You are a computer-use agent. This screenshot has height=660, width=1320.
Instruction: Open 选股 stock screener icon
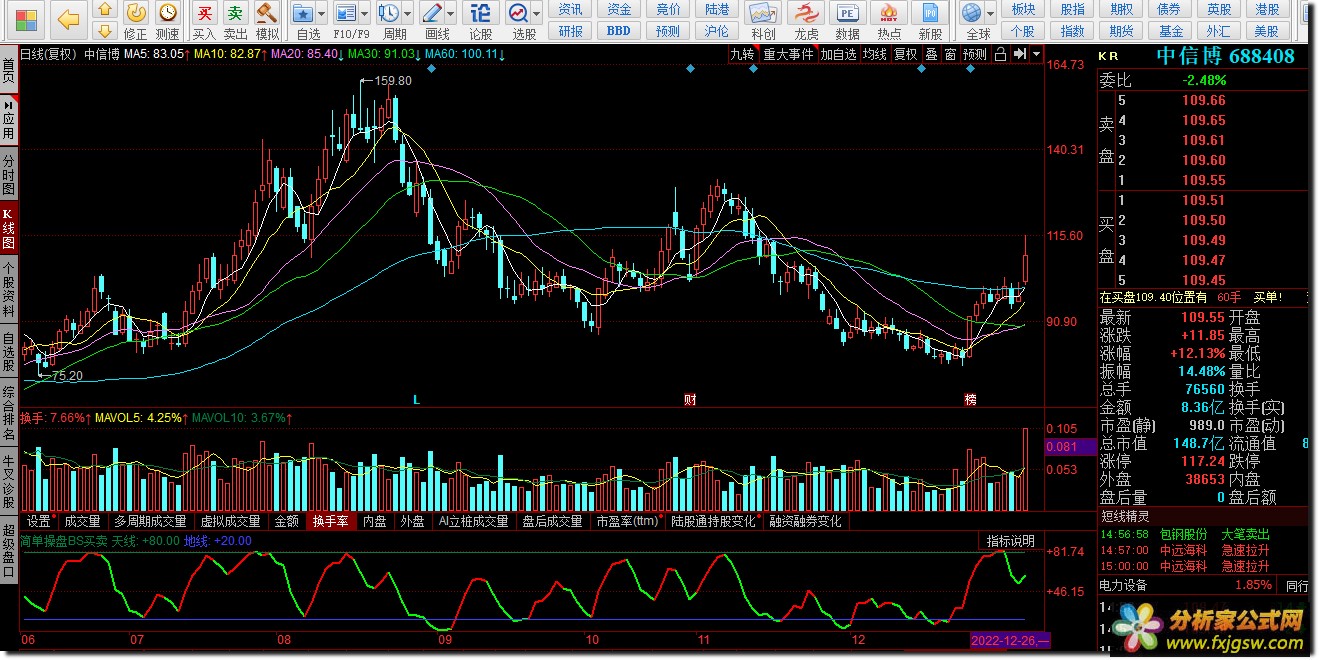(519, 13)
